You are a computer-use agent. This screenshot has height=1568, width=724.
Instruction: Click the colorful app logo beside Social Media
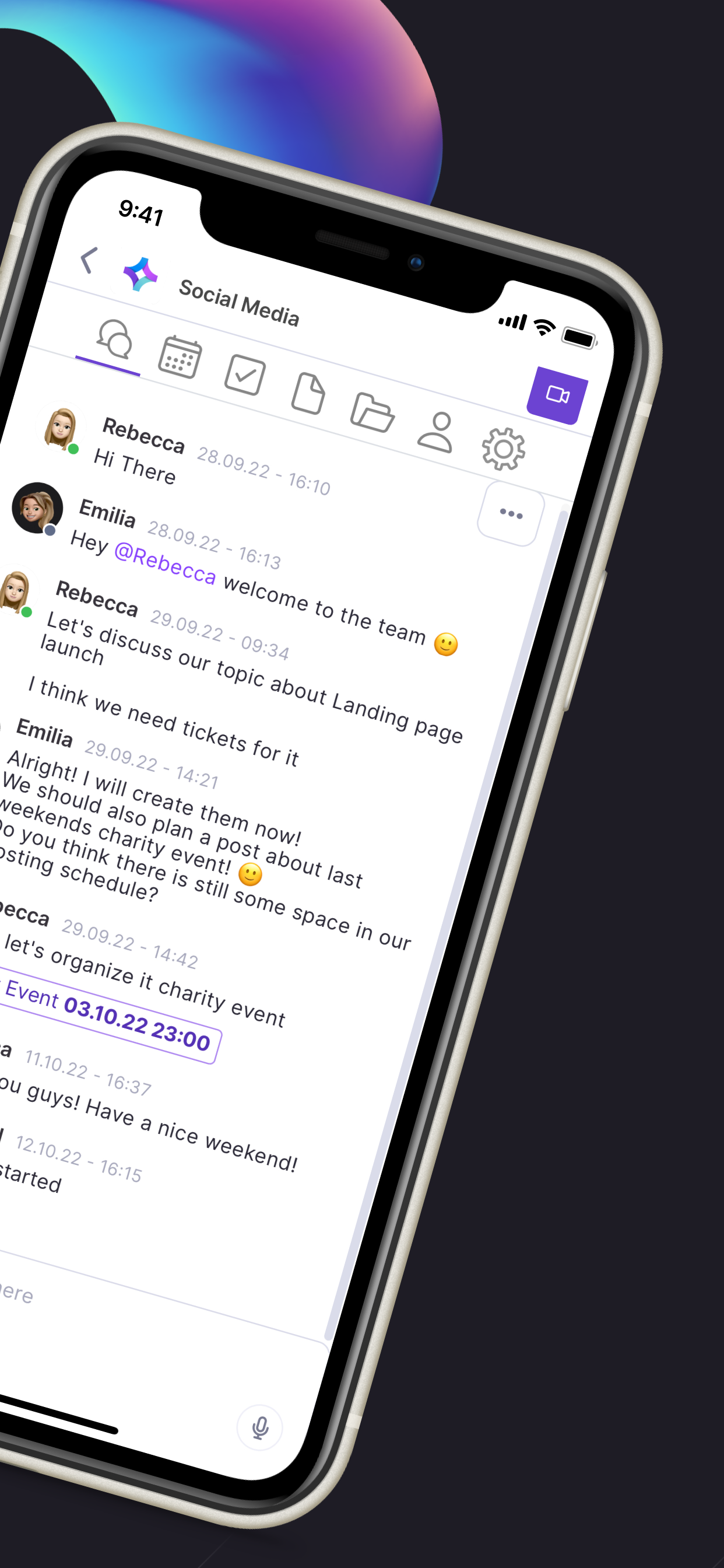click(x=140, y=275)
